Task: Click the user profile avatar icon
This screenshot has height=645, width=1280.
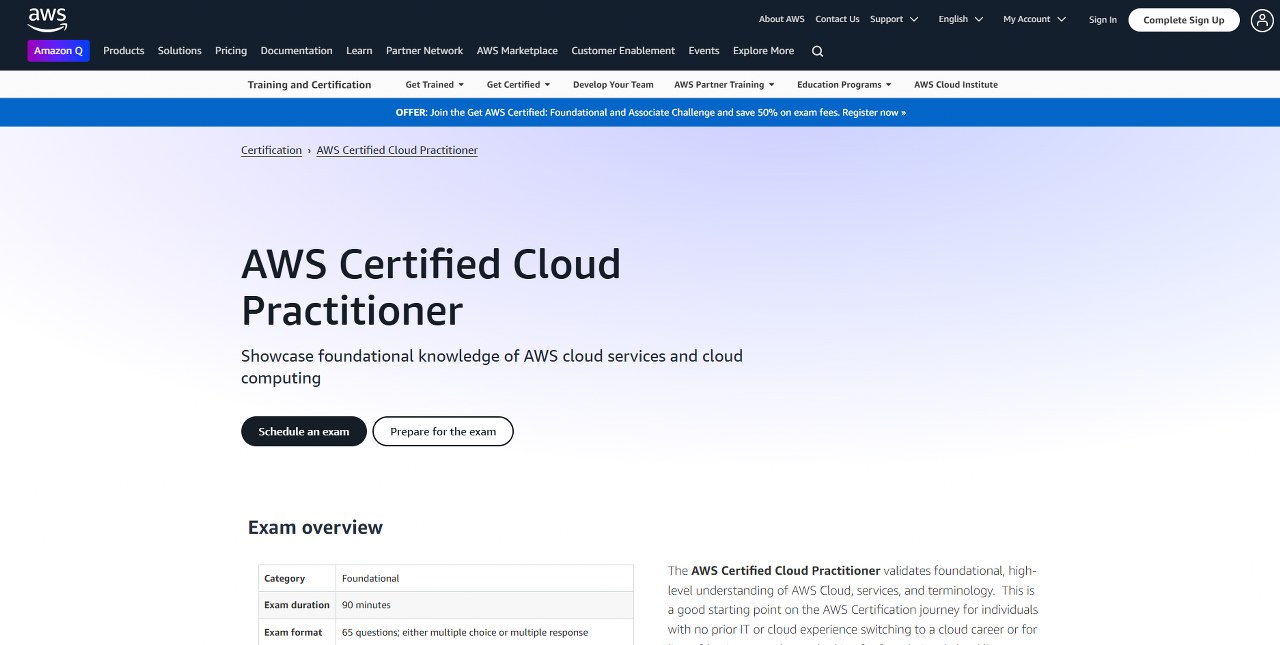Action: coord(1262,20)
